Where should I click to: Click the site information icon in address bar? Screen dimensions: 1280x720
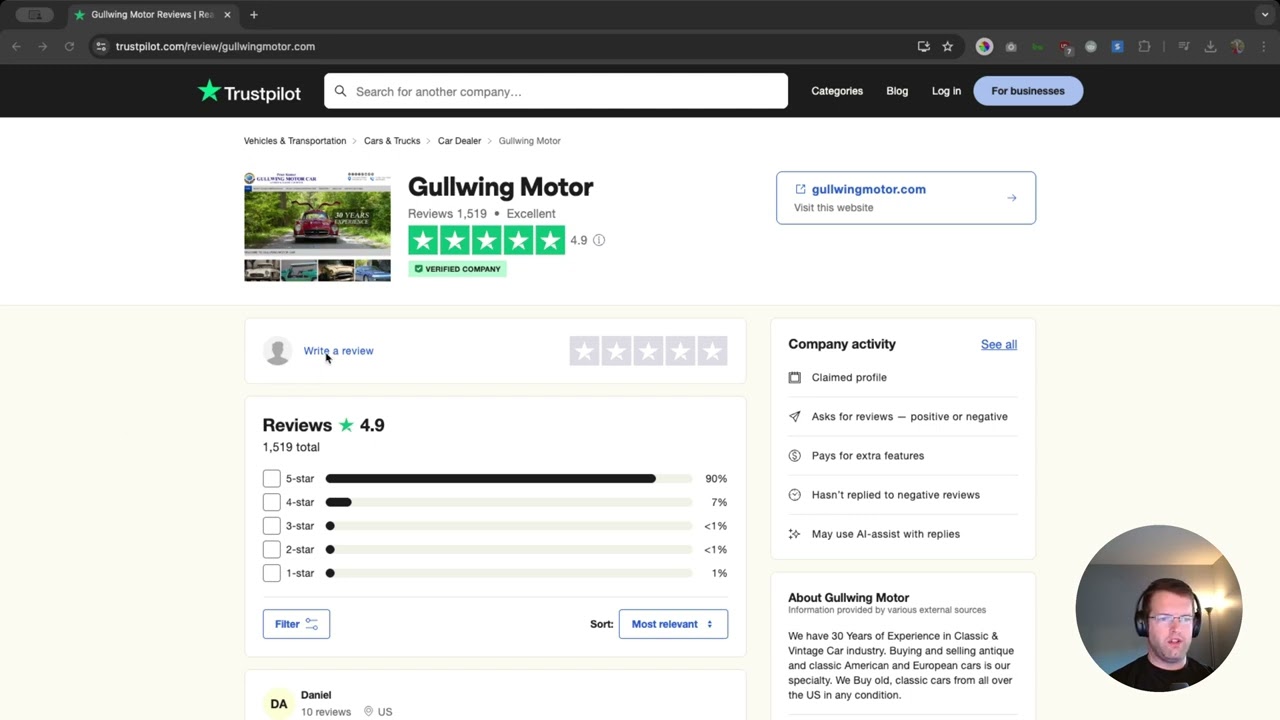coord(101,46)
